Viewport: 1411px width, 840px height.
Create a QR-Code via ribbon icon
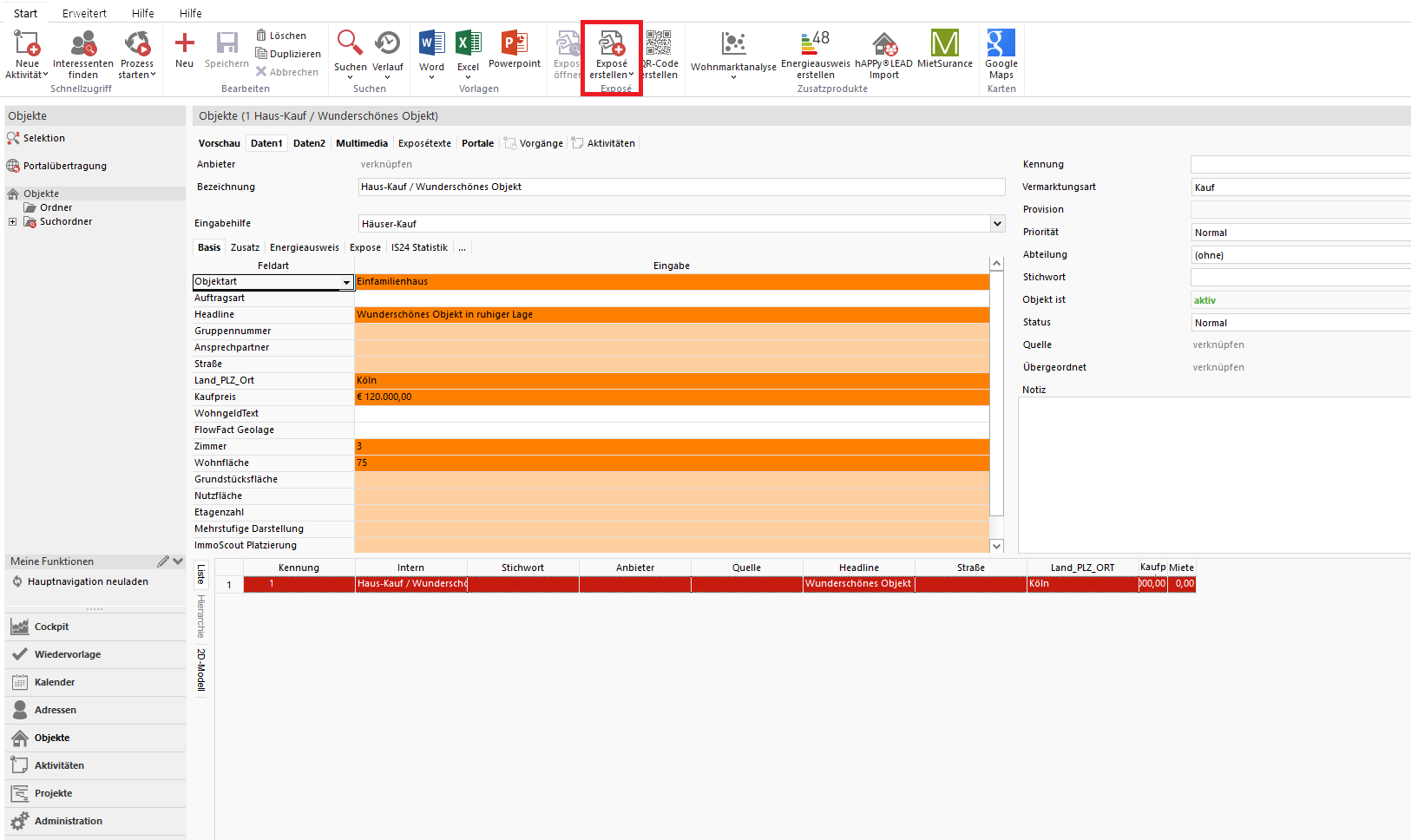(x=659, y=43)
